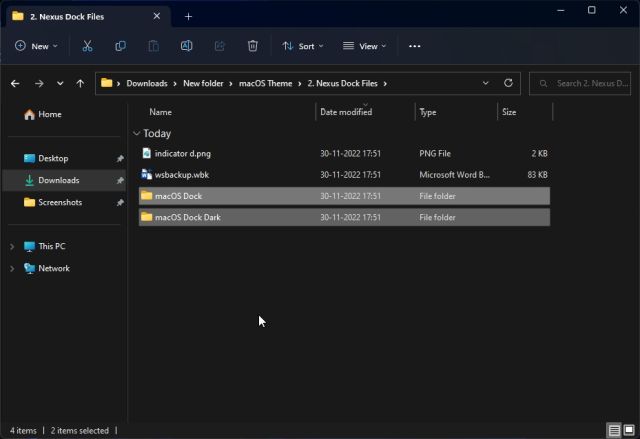Click the Copy icon in toolbar
The width and height of the screenshot is (640, 439).
coord(120,46)
